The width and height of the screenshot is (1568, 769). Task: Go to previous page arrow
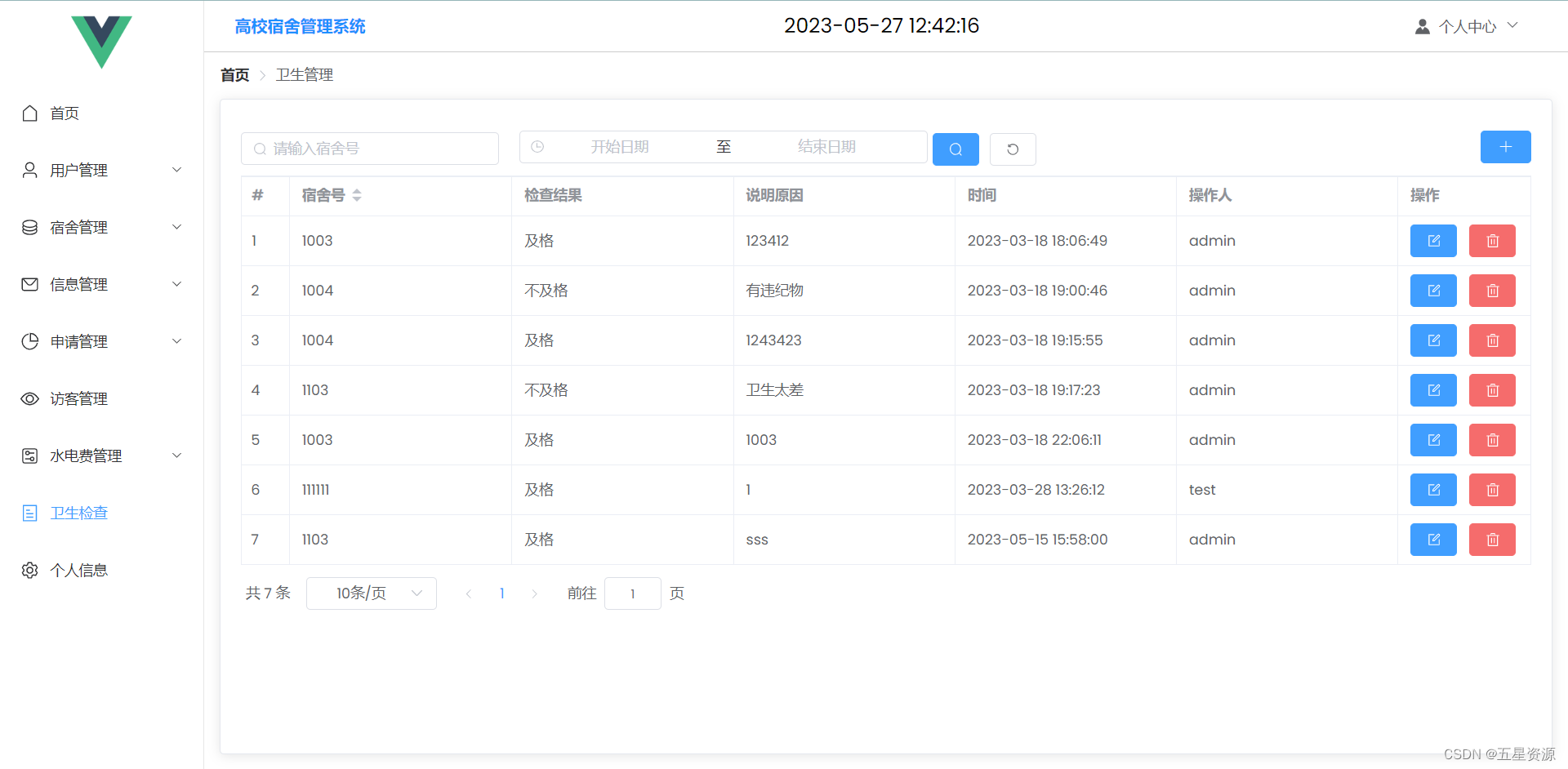pos(469,593)
